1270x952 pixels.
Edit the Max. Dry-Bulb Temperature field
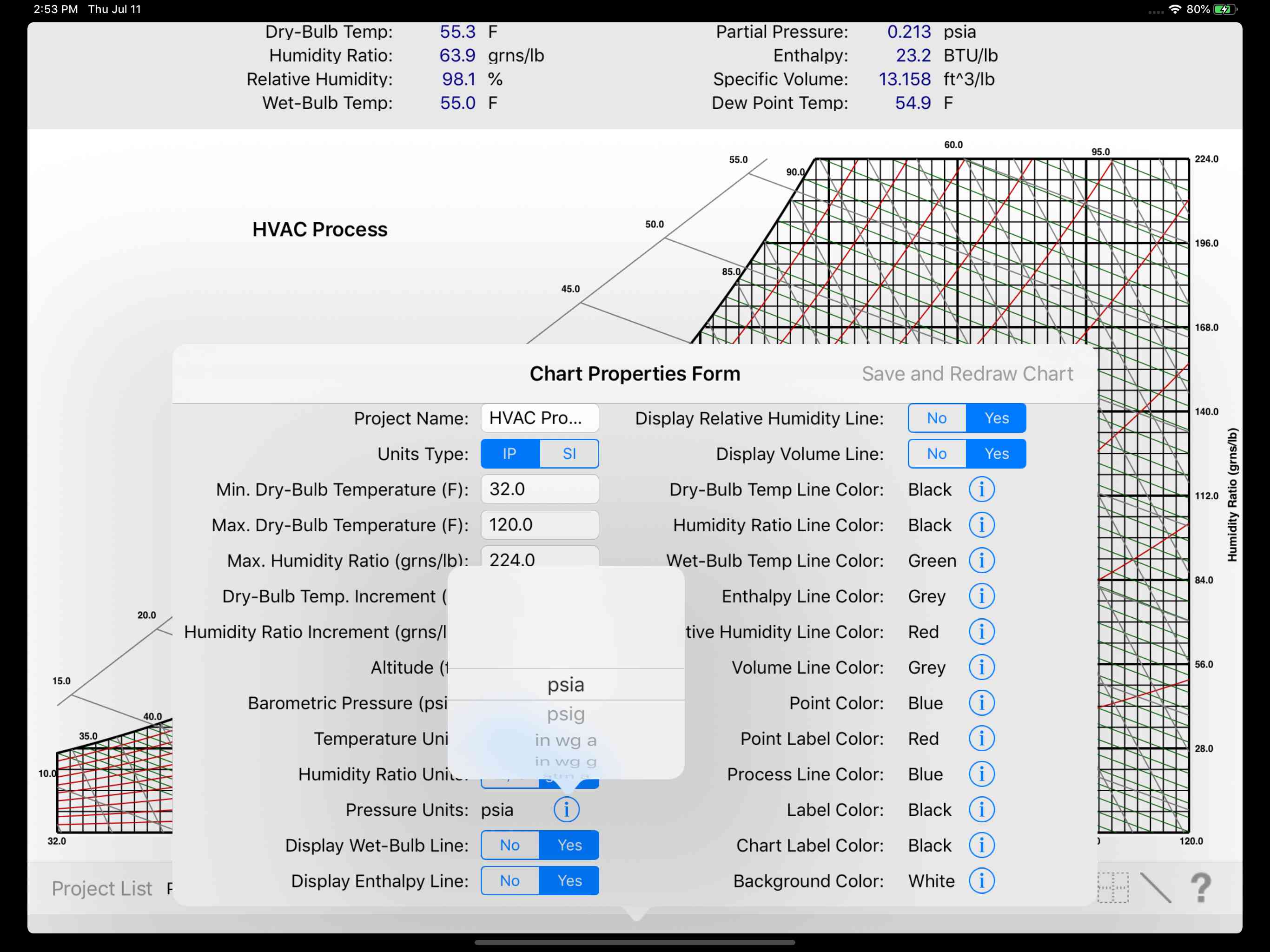pyautogui.click(x=540, y=525)
